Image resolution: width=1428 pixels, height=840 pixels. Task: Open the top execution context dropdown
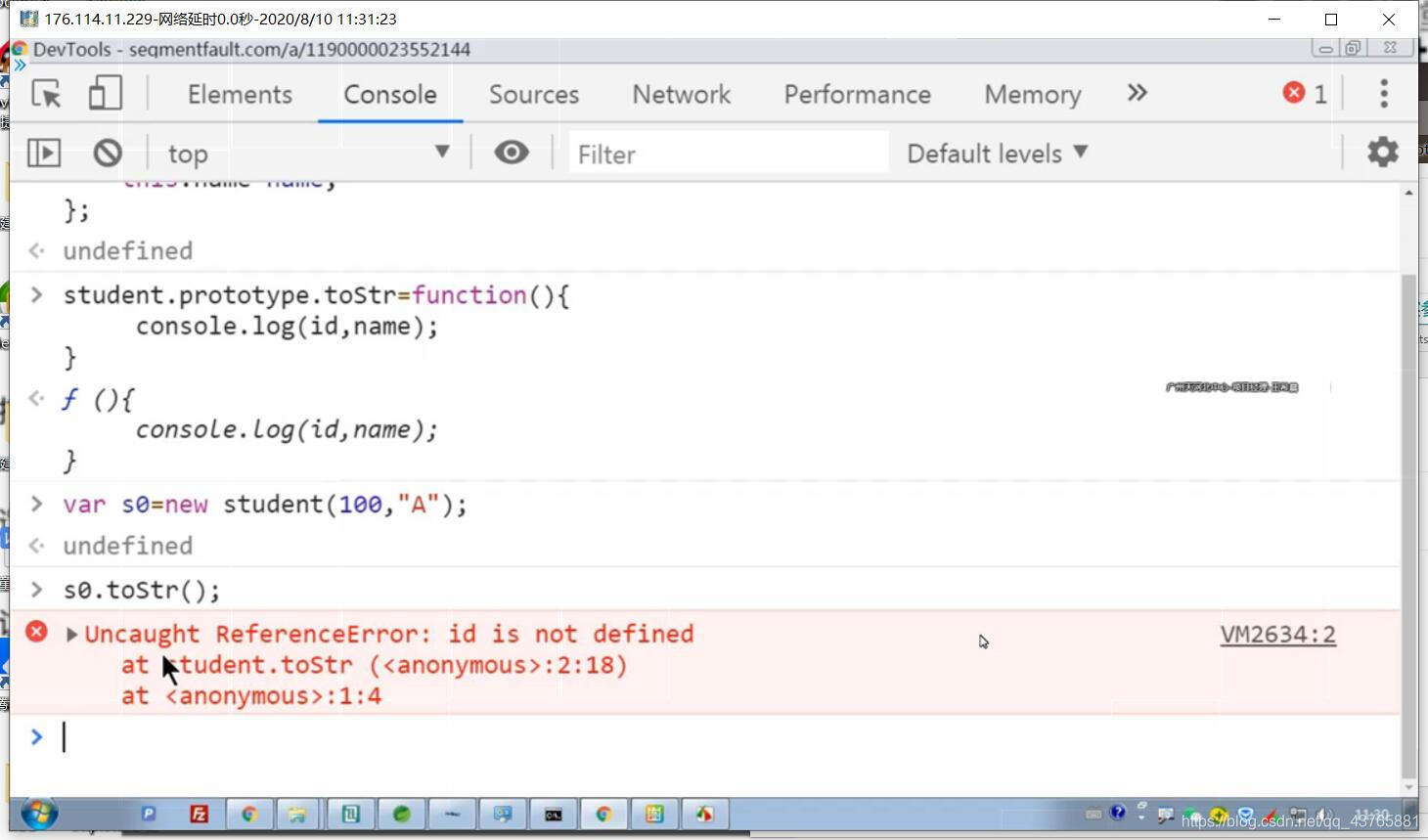[x=308, y=153]
